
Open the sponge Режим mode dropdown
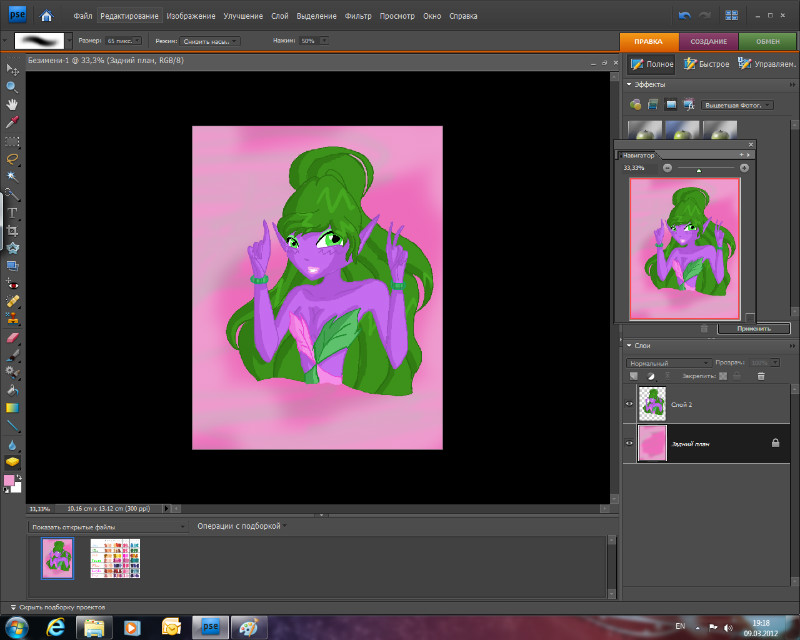coord(210,41)
